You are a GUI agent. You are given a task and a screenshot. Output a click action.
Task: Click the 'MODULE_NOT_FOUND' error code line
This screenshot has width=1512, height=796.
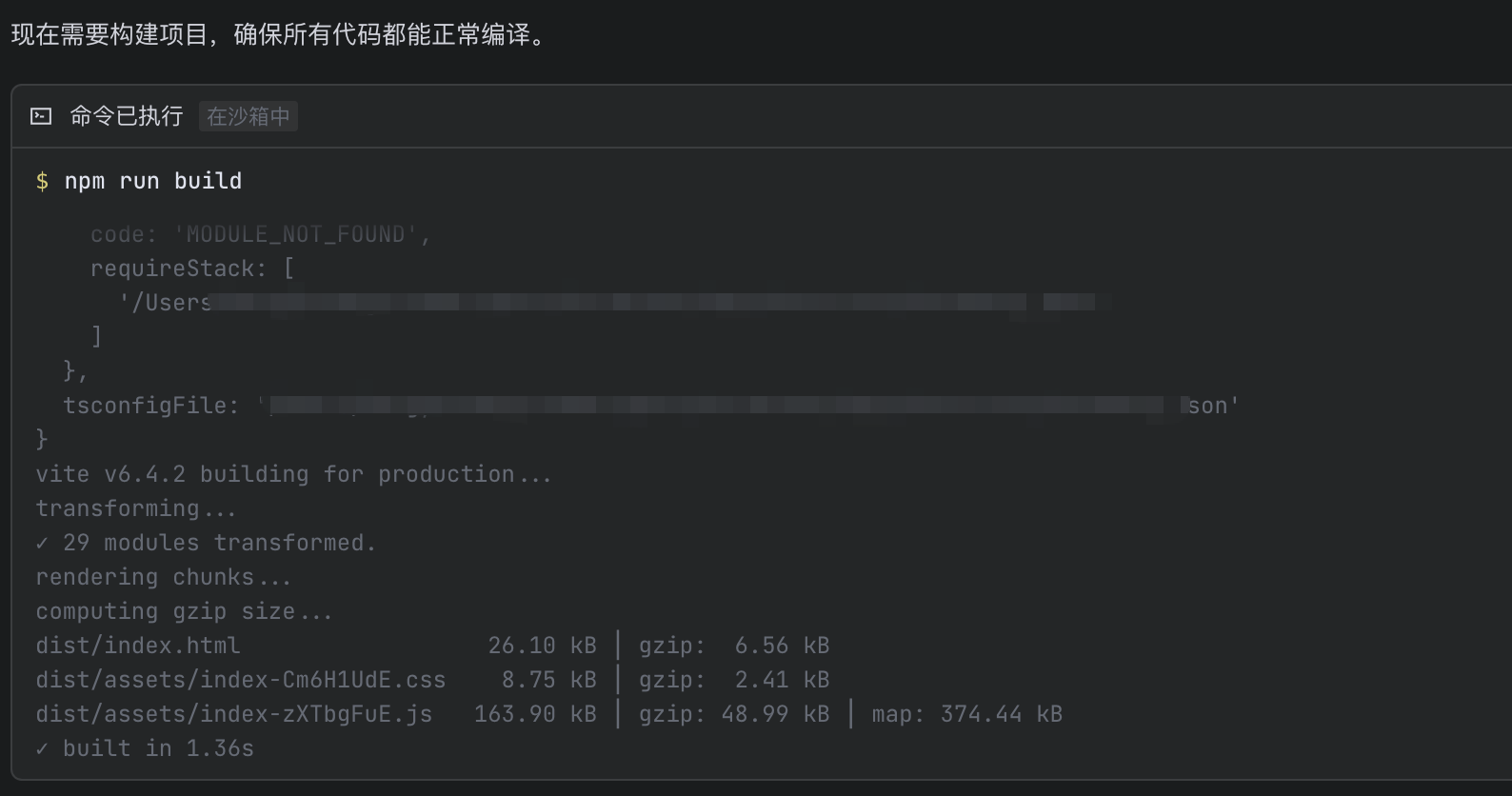click(261, 234)
